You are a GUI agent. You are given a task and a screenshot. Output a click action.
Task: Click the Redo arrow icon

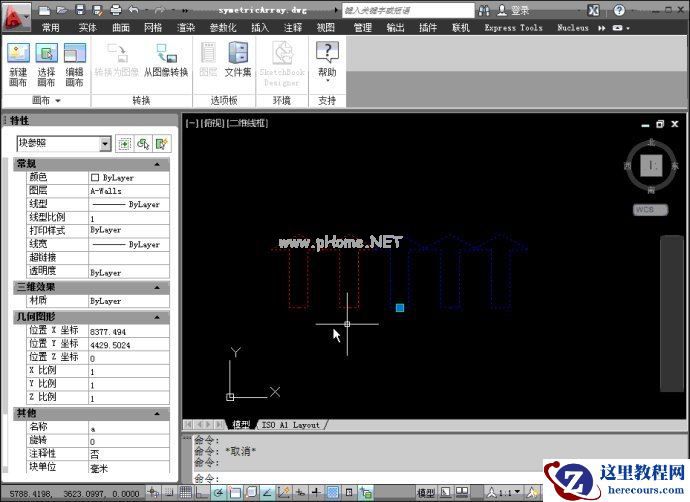pyautogui.click(x=159, y=10)
